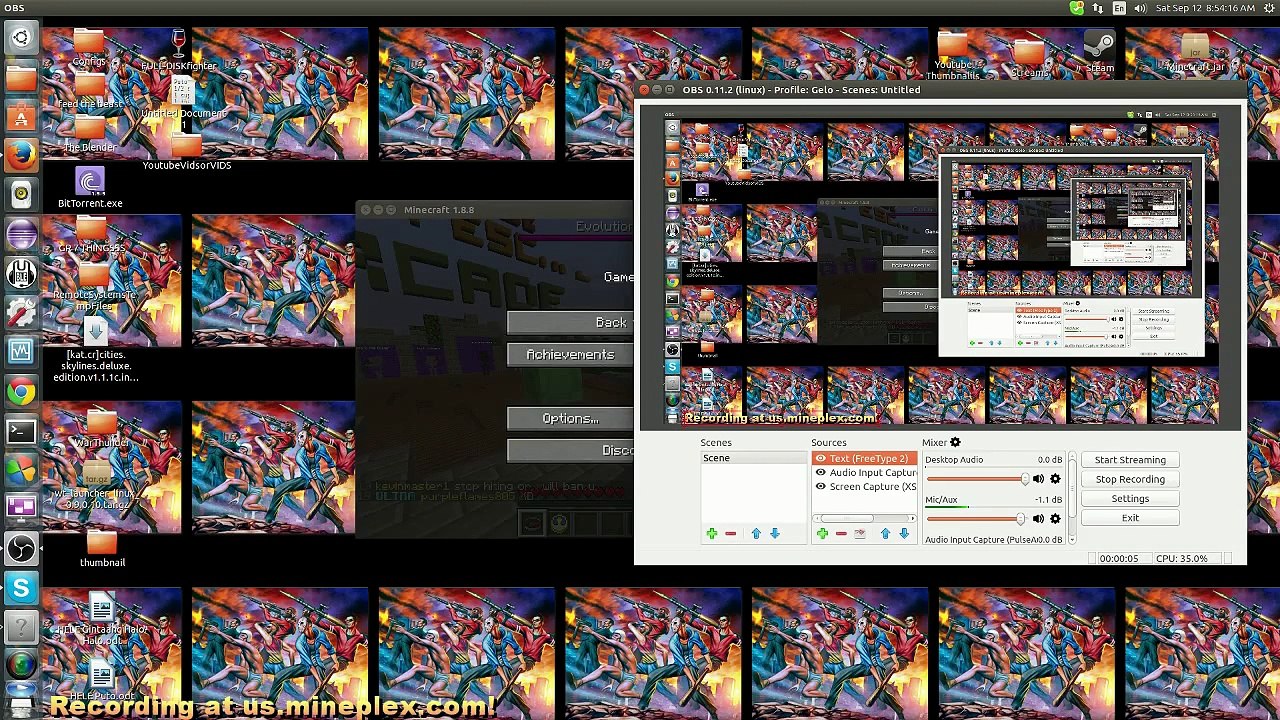Click the CPU: 35.0% status readout
Image resolution: width=1280 pixels, height=720 pixels.
point(1181,559)
